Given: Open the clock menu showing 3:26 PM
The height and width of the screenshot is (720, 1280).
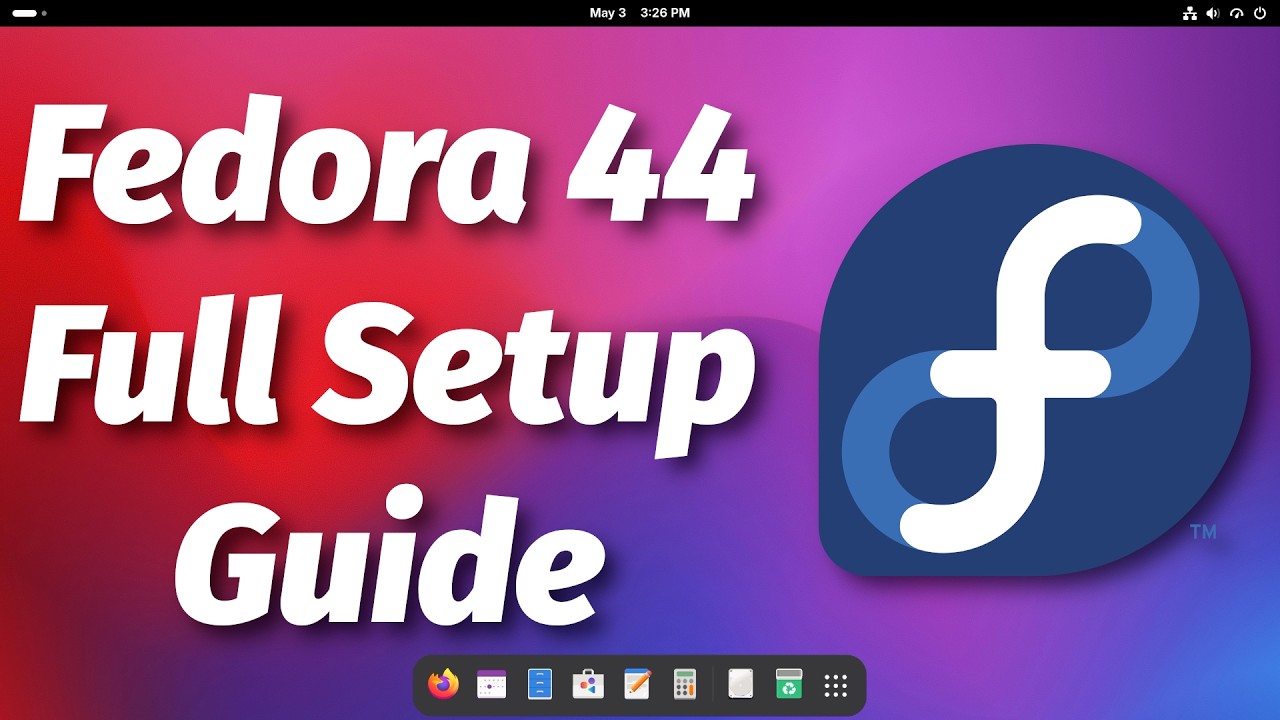Looking at the screenshot, I should click(x=665, y=13).
